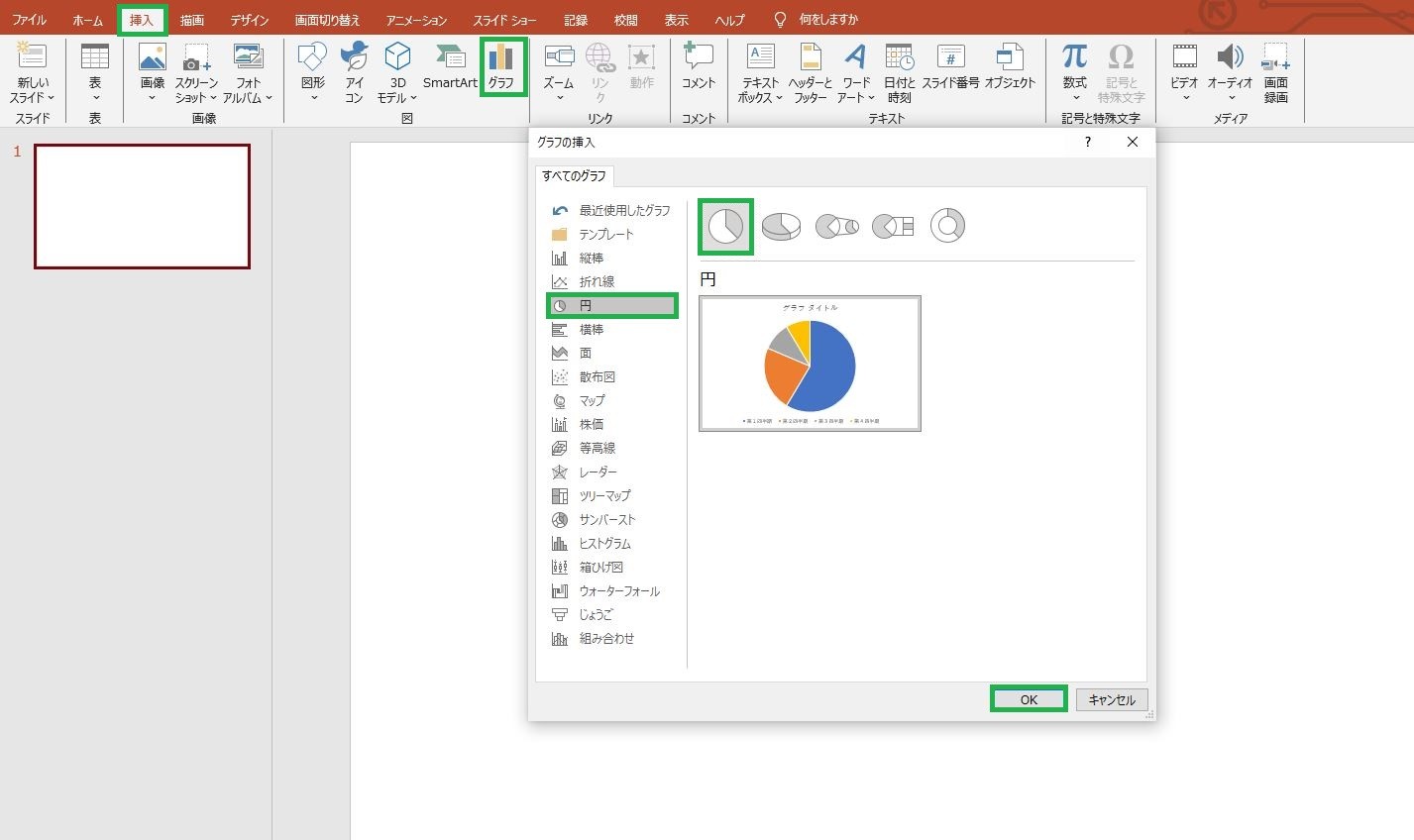Open the Shapes (図形) gallery icon
This screenshot has height=840, width=1414.
pyautogui.click(x=313, y=57)
